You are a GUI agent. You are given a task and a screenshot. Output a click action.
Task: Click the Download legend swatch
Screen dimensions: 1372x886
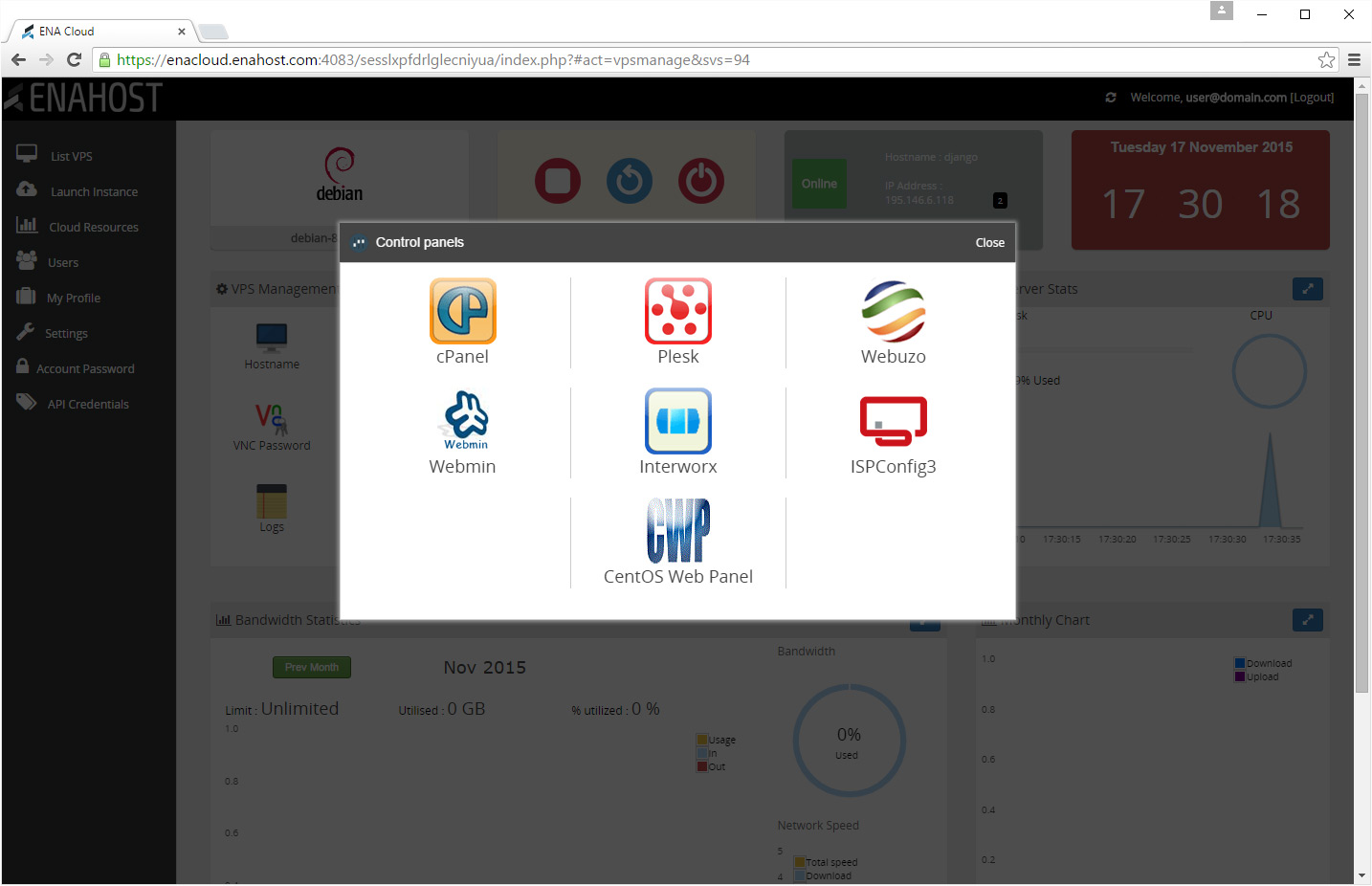[1240, 663]
